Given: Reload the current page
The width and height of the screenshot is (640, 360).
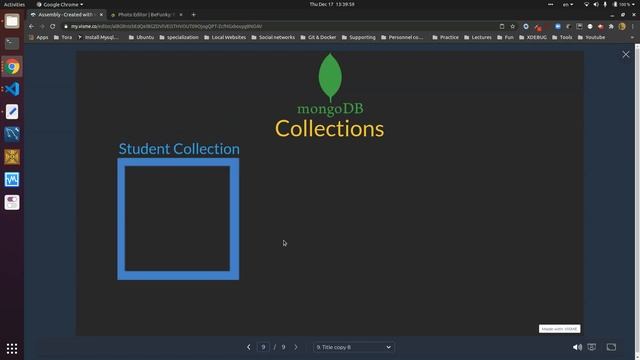Looking at the screenshot, I should click(x=53, y=26).
